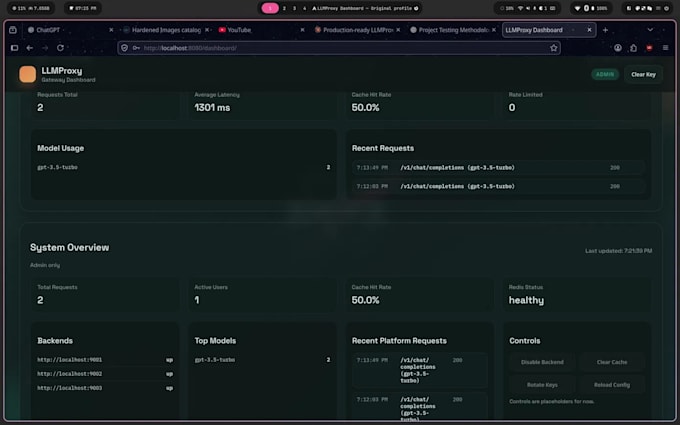
Task: Click the Active Users value 1
Action: (x=196, y=300)
